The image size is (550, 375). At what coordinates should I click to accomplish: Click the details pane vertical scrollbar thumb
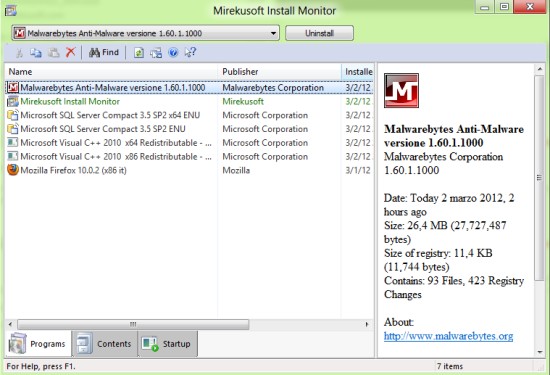point(539,178)
